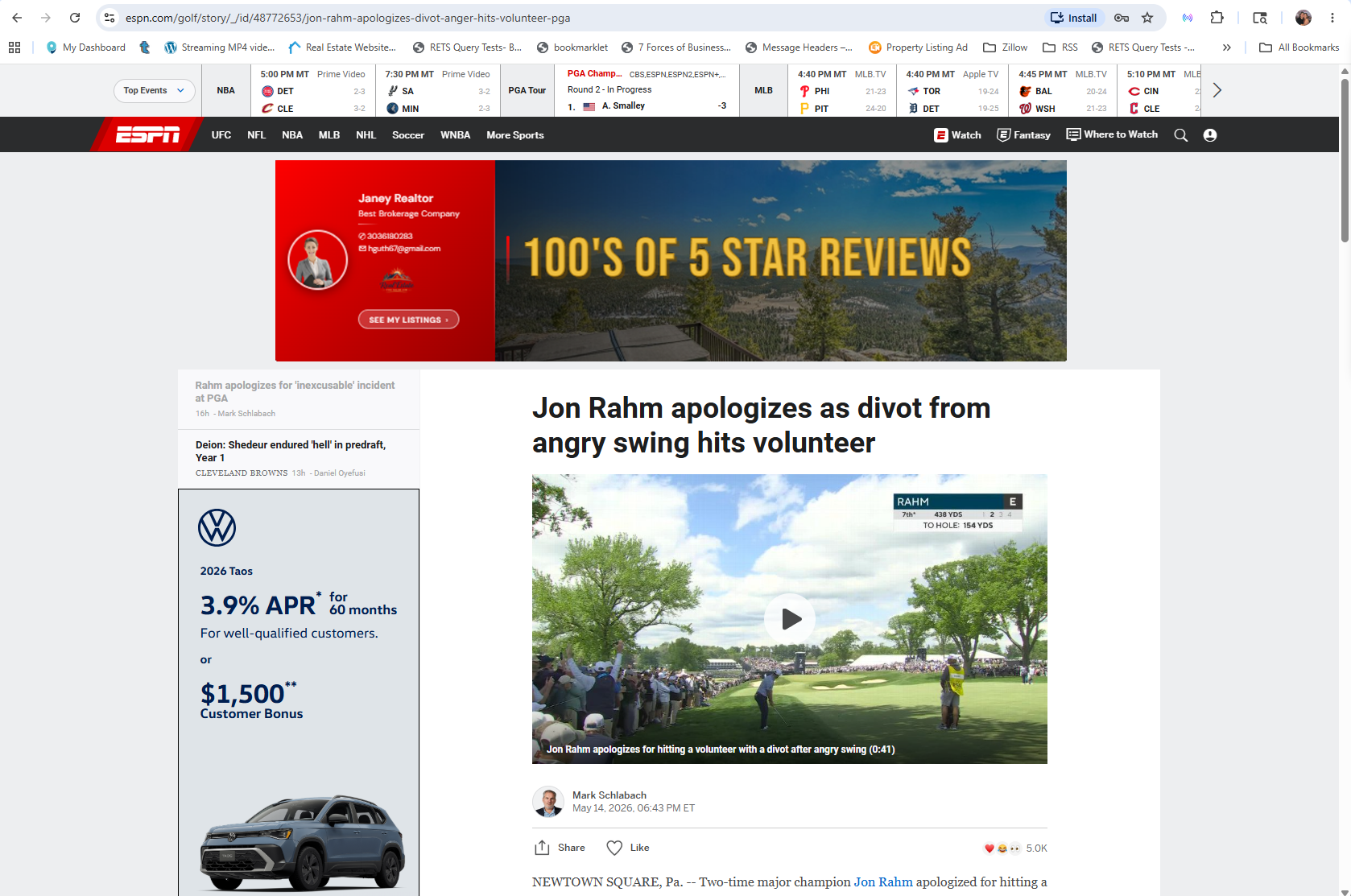Viewport: 1351px width, 896px height.
Task: Select the NBA scoreboard tab
Action: point(225,90)
